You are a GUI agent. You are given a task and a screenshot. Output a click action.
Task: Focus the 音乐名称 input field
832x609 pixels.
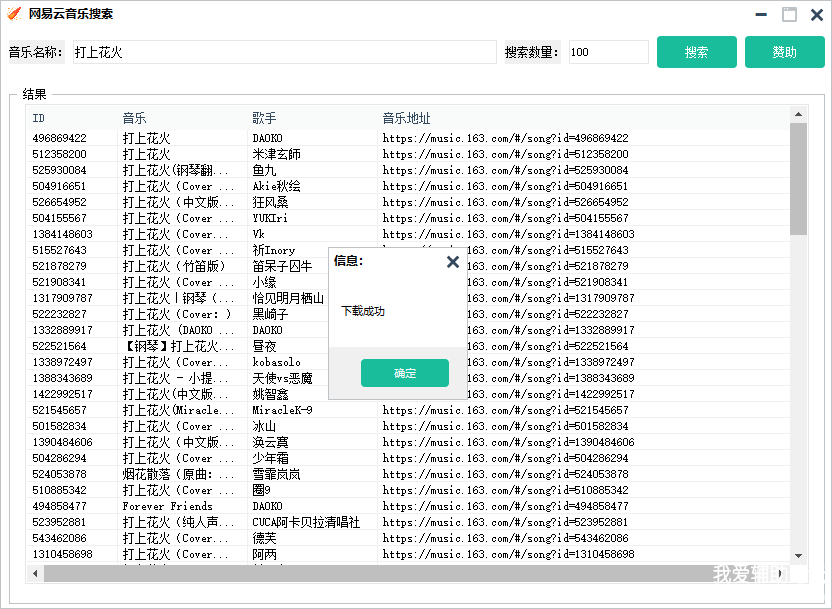tap(284, 52)
